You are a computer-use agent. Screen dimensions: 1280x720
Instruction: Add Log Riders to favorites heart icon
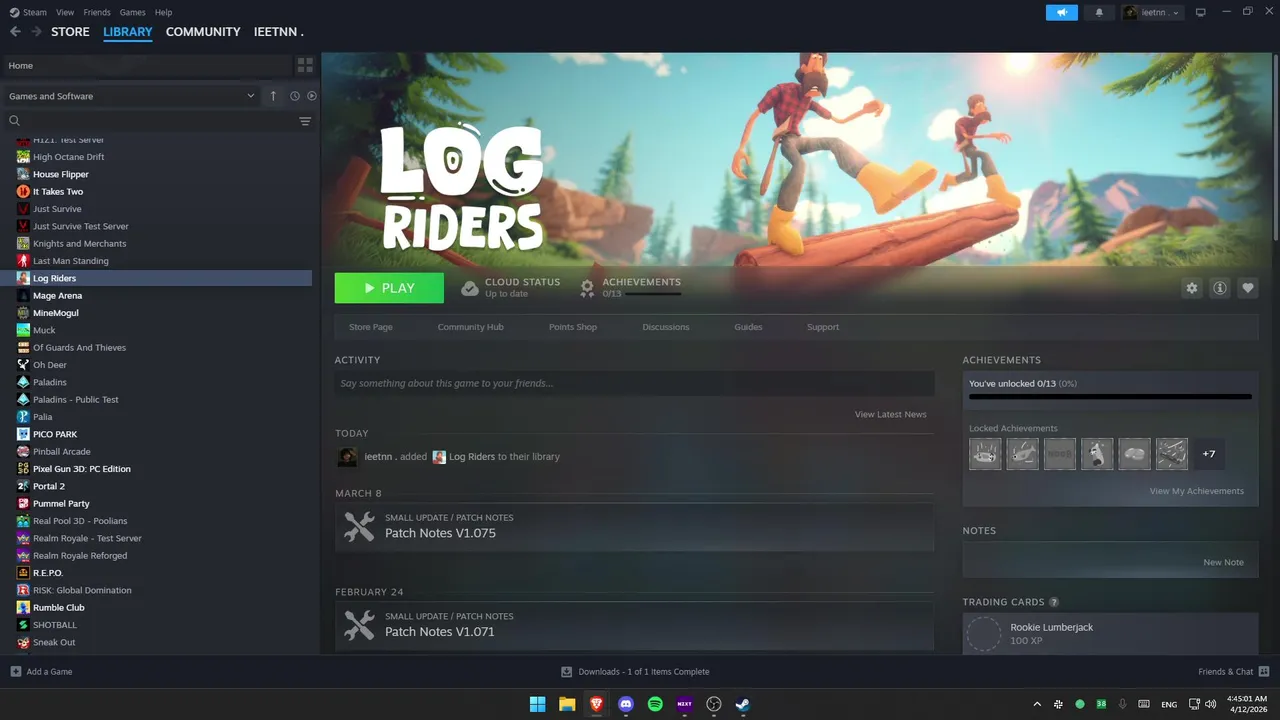[1248, 288]
